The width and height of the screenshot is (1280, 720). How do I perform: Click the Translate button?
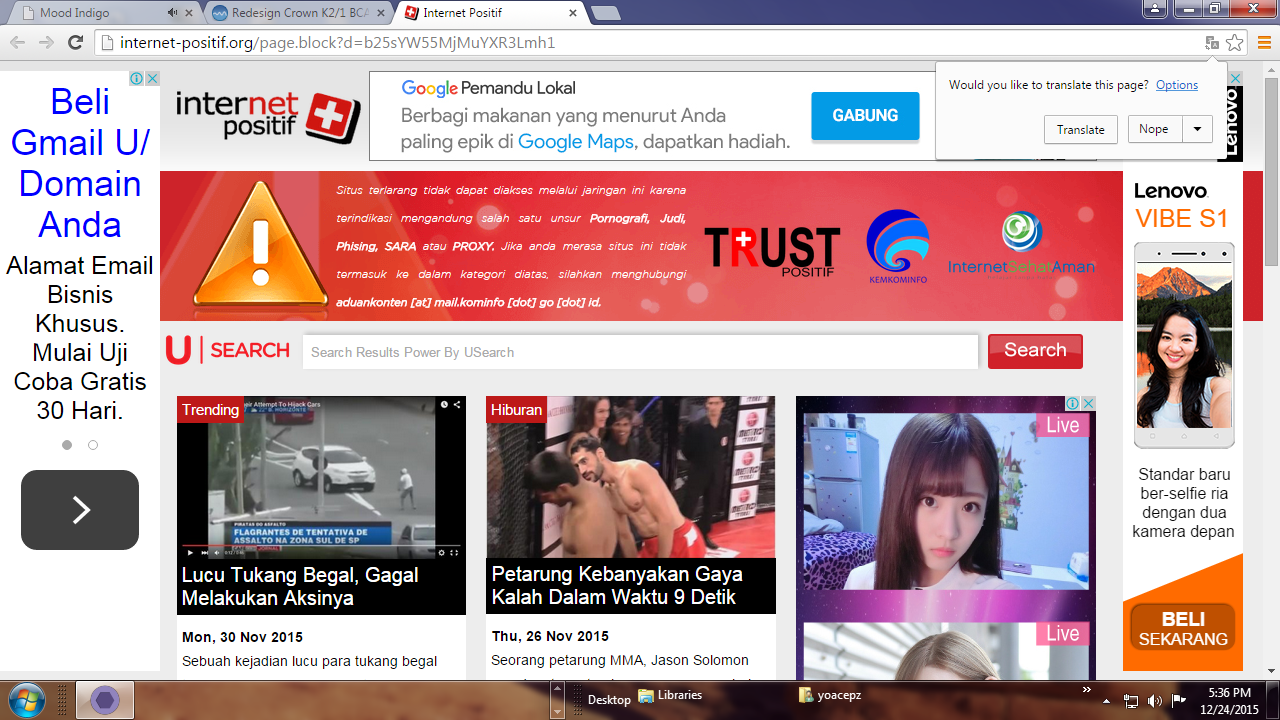click(1081, 129)
